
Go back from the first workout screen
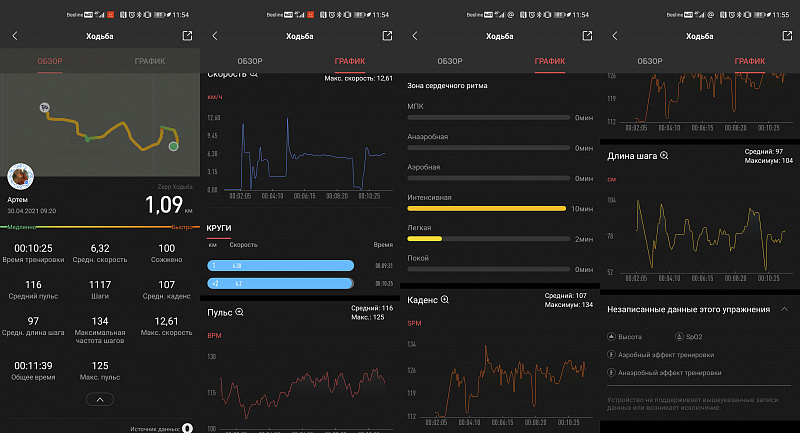[x=15, y=36]
